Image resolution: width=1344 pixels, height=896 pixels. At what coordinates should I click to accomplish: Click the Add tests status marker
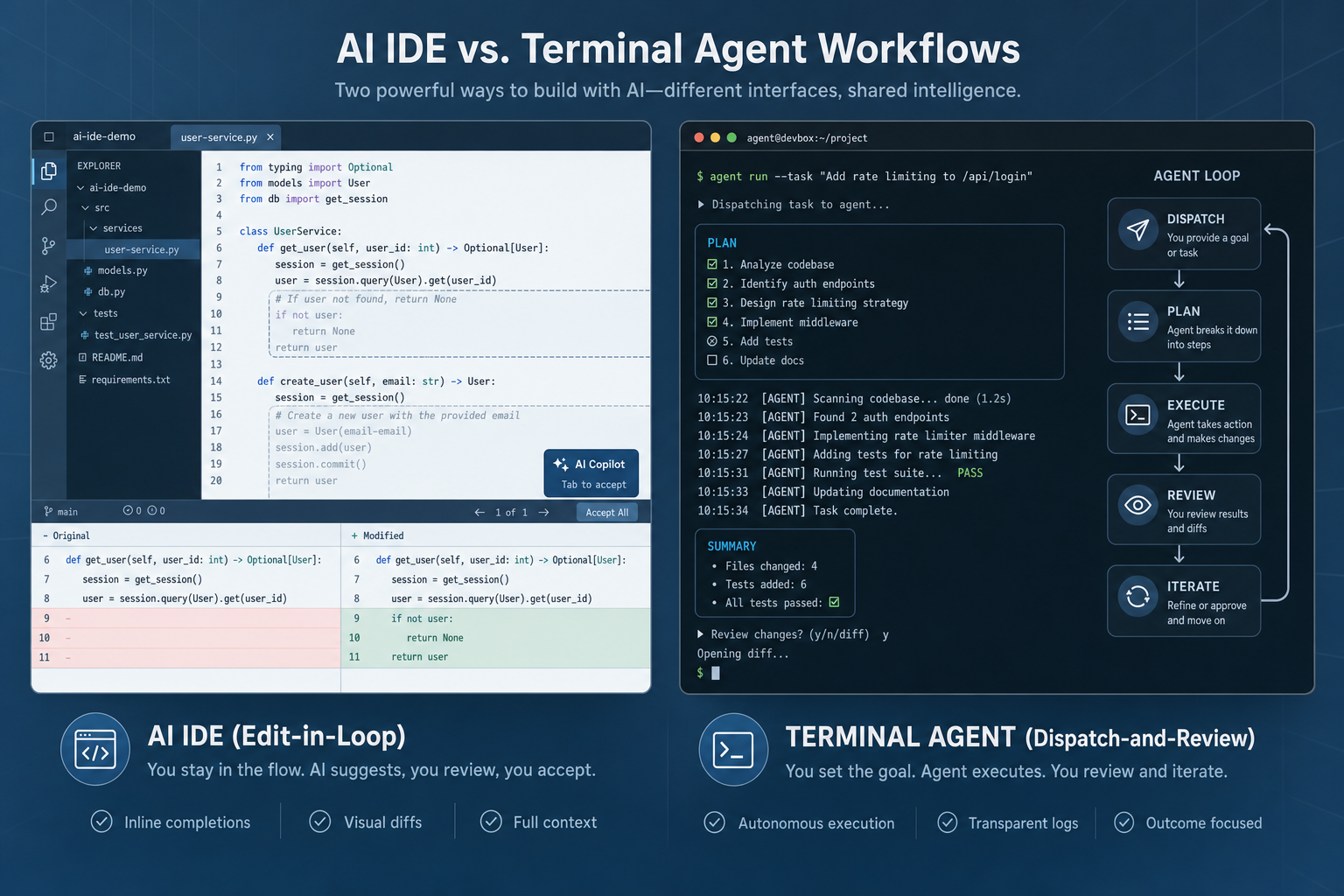tap(712, 341)
